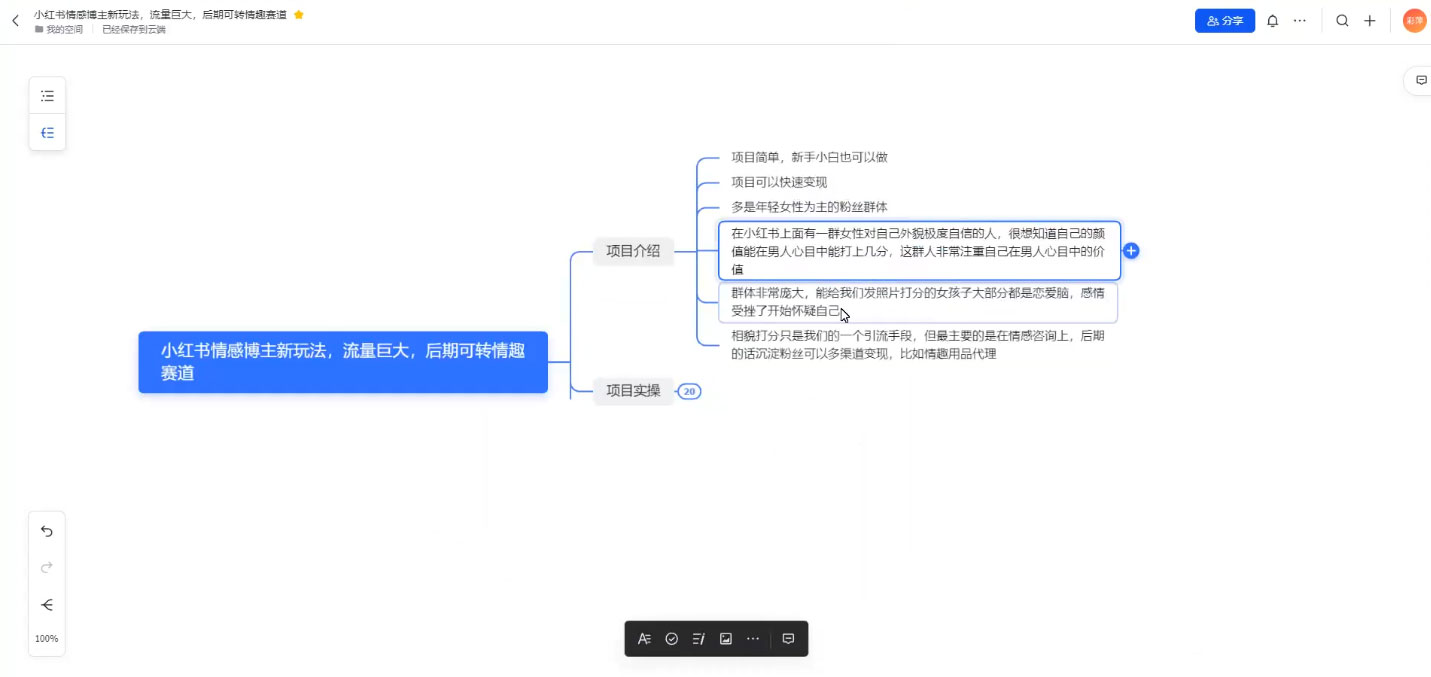Insert an image using bottom toolbar icon
1431x677 pixels.
click(x=725, y=638)
